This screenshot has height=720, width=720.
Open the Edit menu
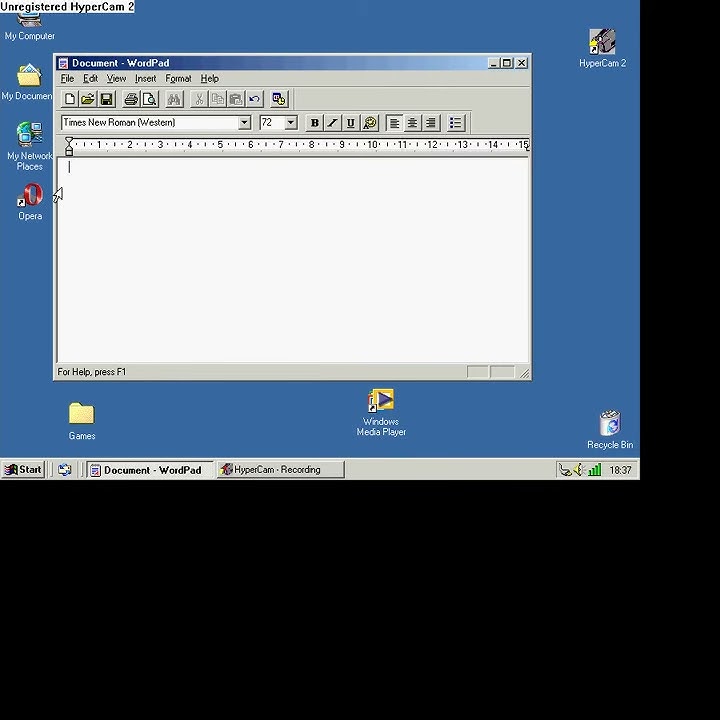[90, 79]
